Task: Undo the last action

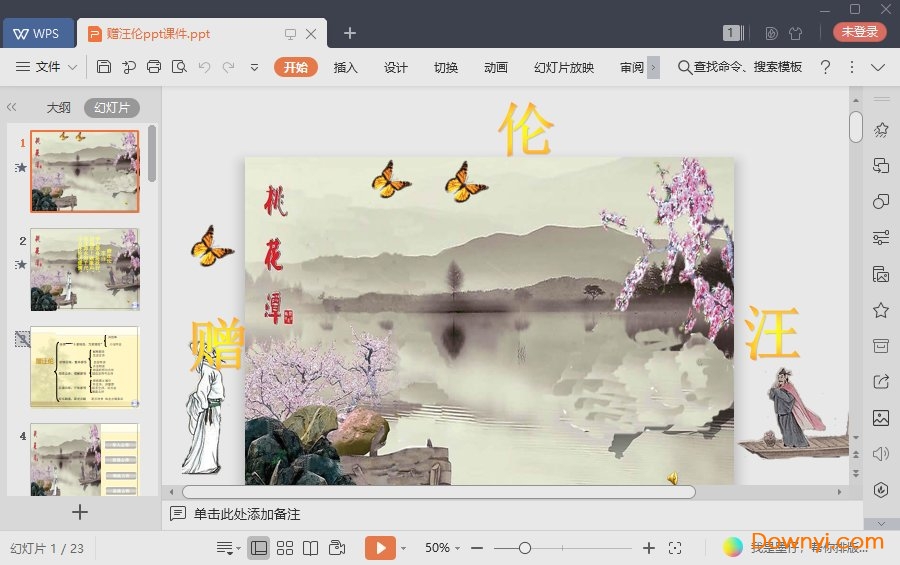Action: (x=204, y=67)
